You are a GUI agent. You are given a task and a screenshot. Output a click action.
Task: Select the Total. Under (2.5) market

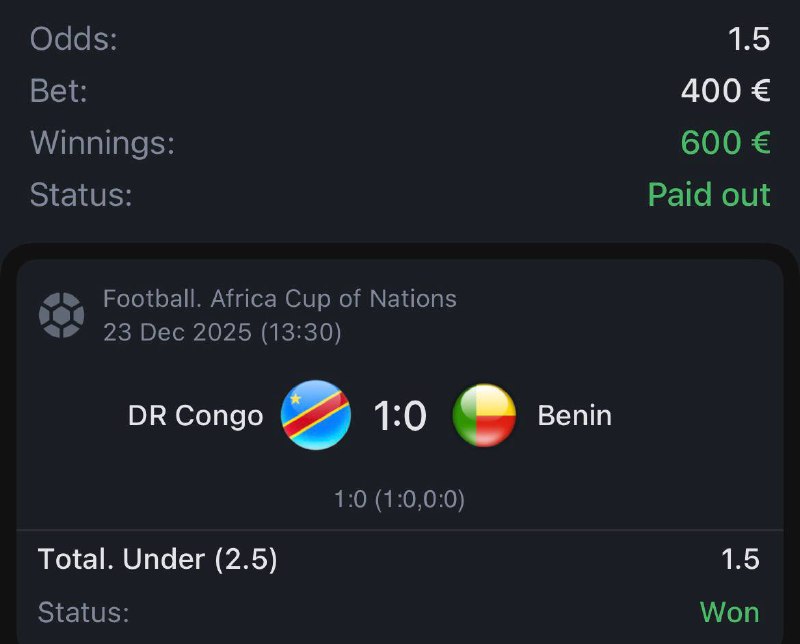[158, 559]
